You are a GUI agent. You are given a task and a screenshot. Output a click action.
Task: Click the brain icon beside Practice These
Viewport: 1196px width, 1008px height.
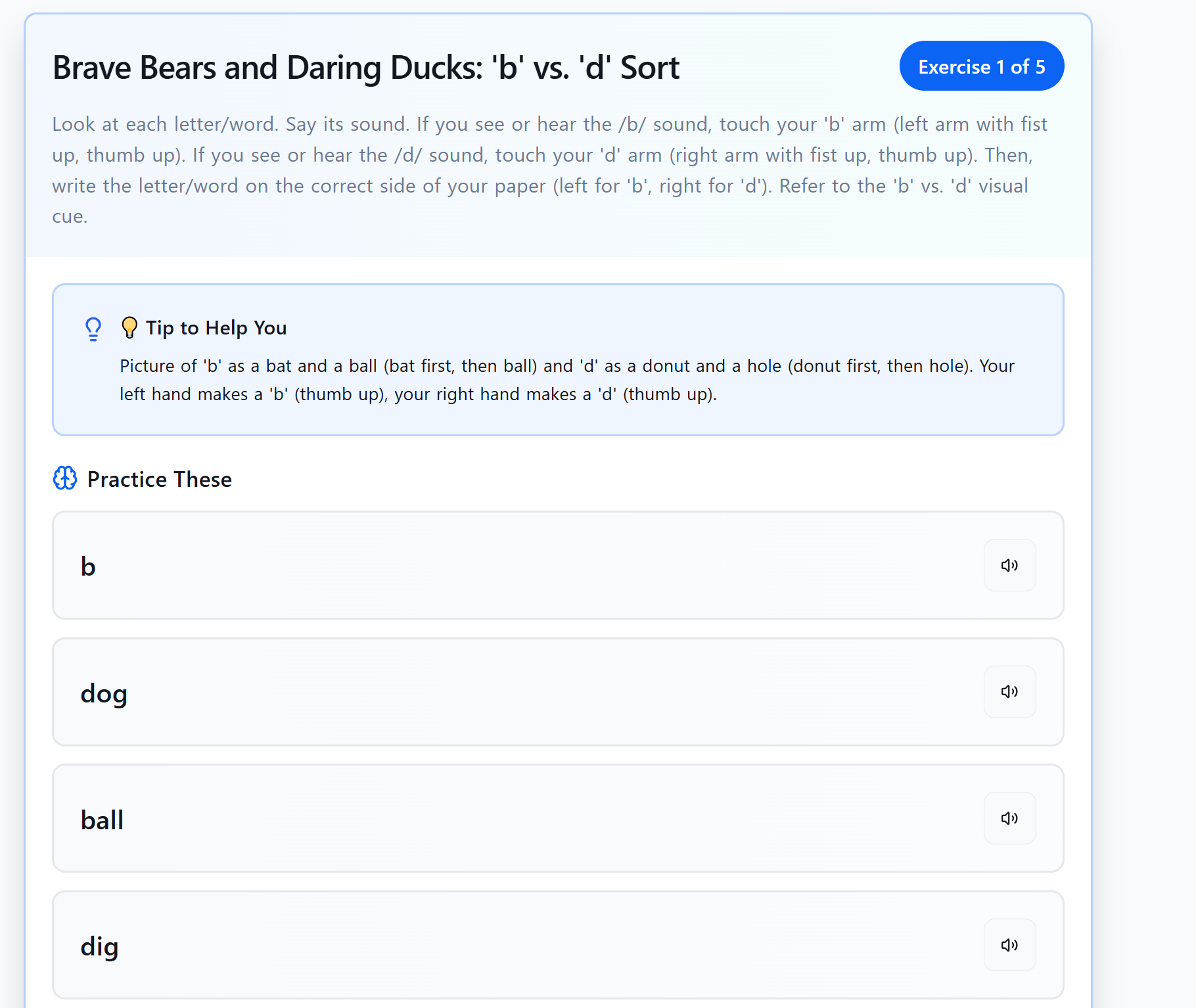[65, 478]
